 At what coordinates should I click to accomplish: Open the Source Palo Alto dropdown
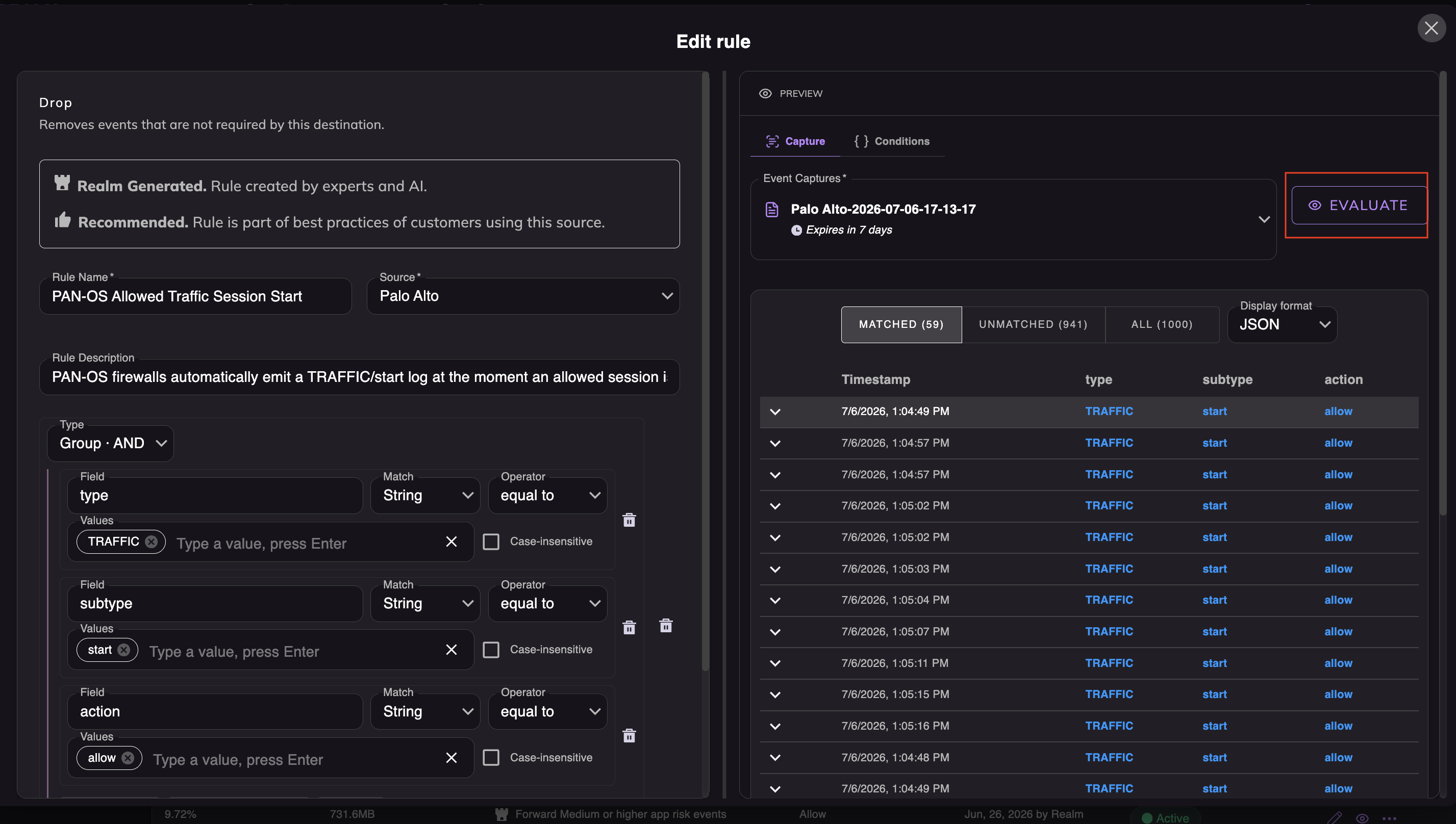click(522, 296)
